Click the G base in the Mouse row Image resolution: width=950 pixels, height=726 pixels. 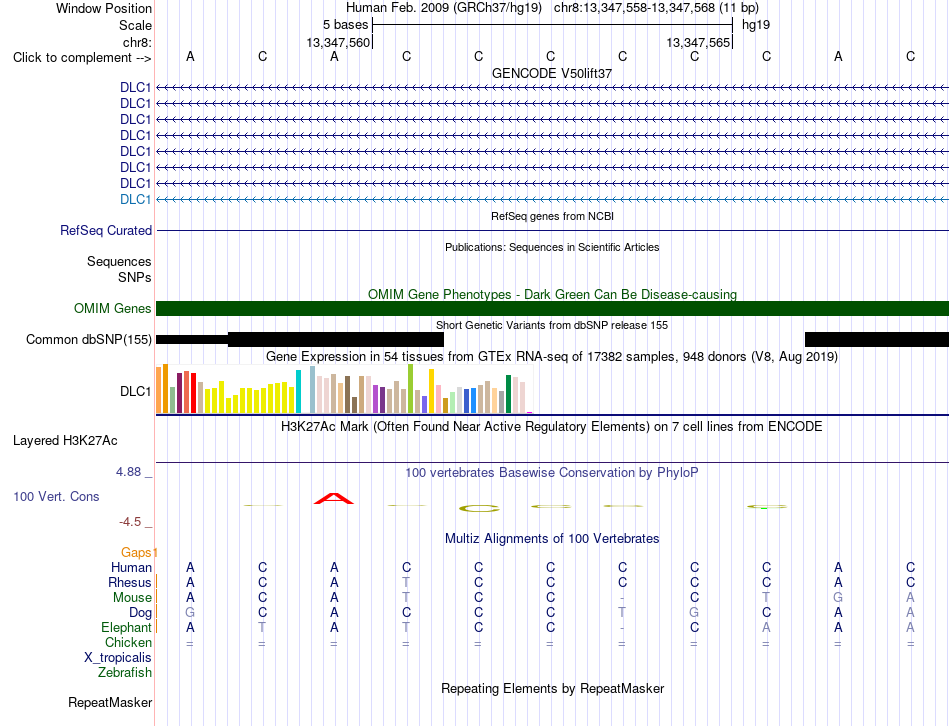pyautogui.click(x=838, y=598)
